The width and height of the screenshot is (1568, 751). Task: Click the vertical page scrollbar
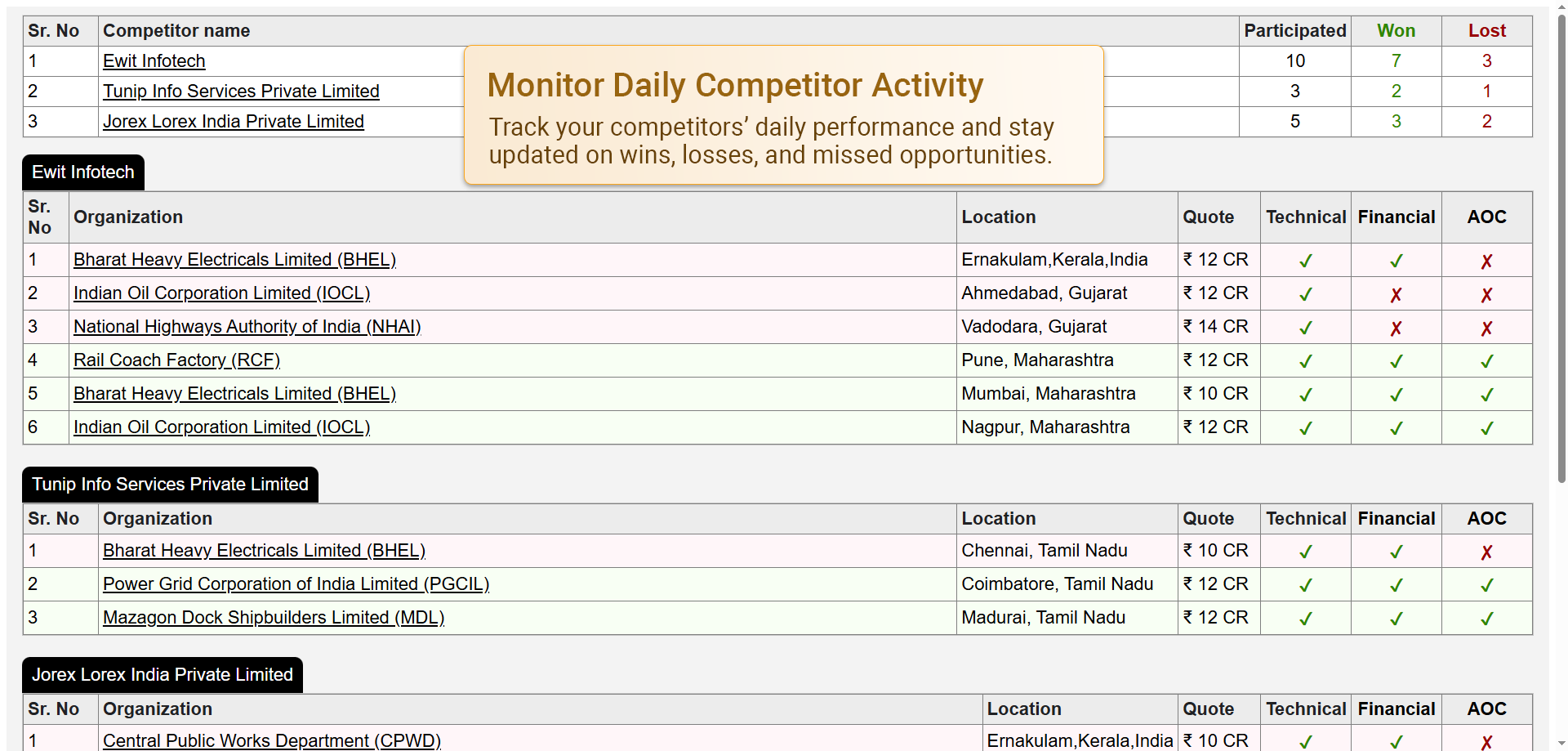point(1561,245)
